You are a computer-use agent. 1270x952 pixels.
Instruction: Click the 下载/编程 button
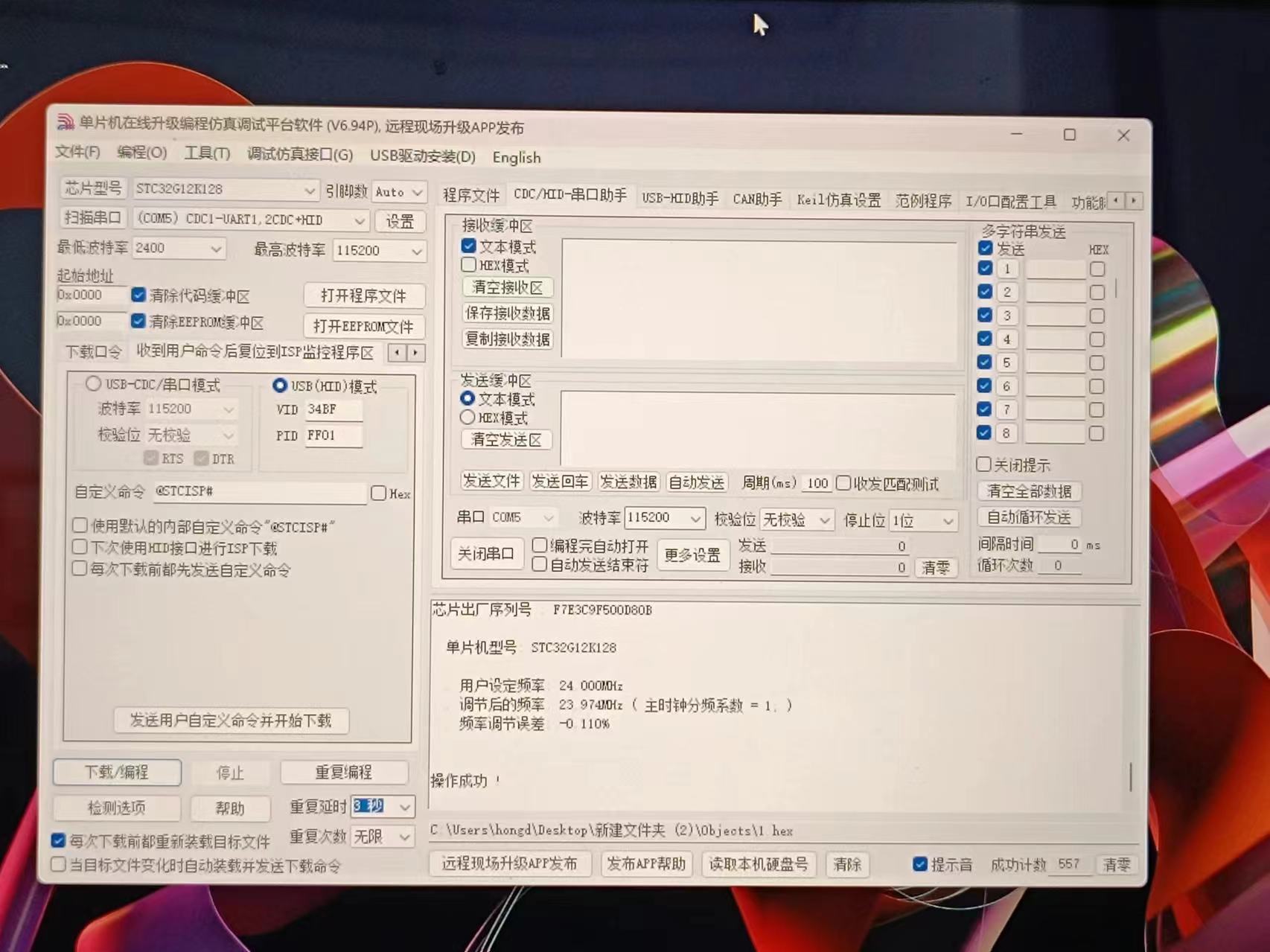pos(117,772)
